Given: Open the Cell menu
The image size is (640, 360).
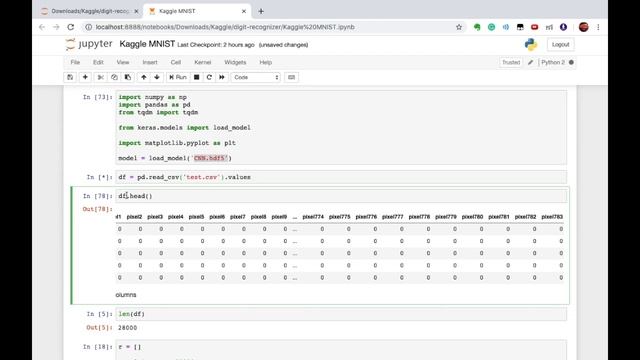Looking at the screenshot, I should pyautogui.click(x=176, y=62).
